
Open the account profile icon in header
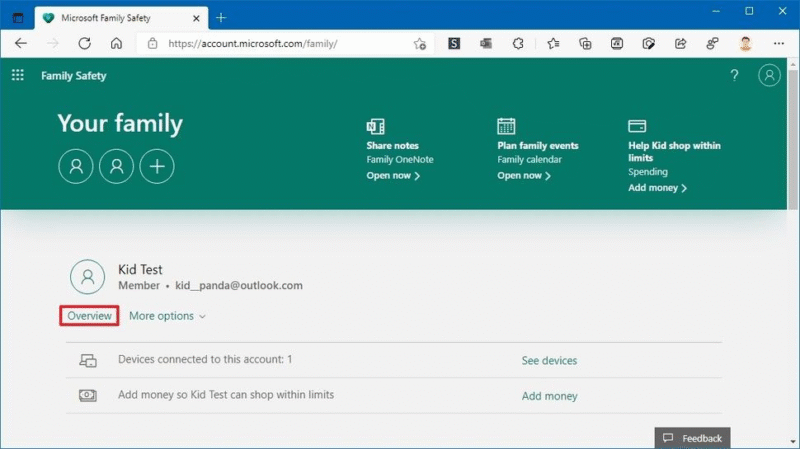pos(769,76)
